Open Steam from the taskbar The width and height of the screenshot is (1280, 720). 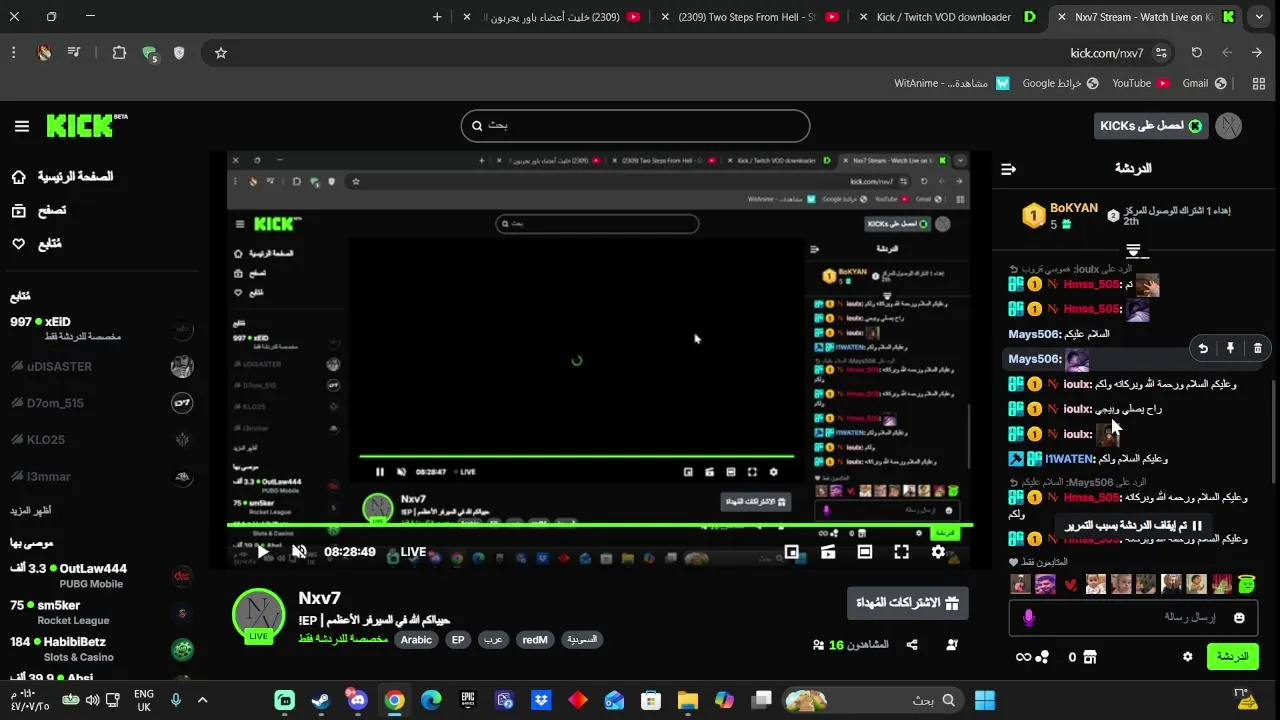(321, 700)
